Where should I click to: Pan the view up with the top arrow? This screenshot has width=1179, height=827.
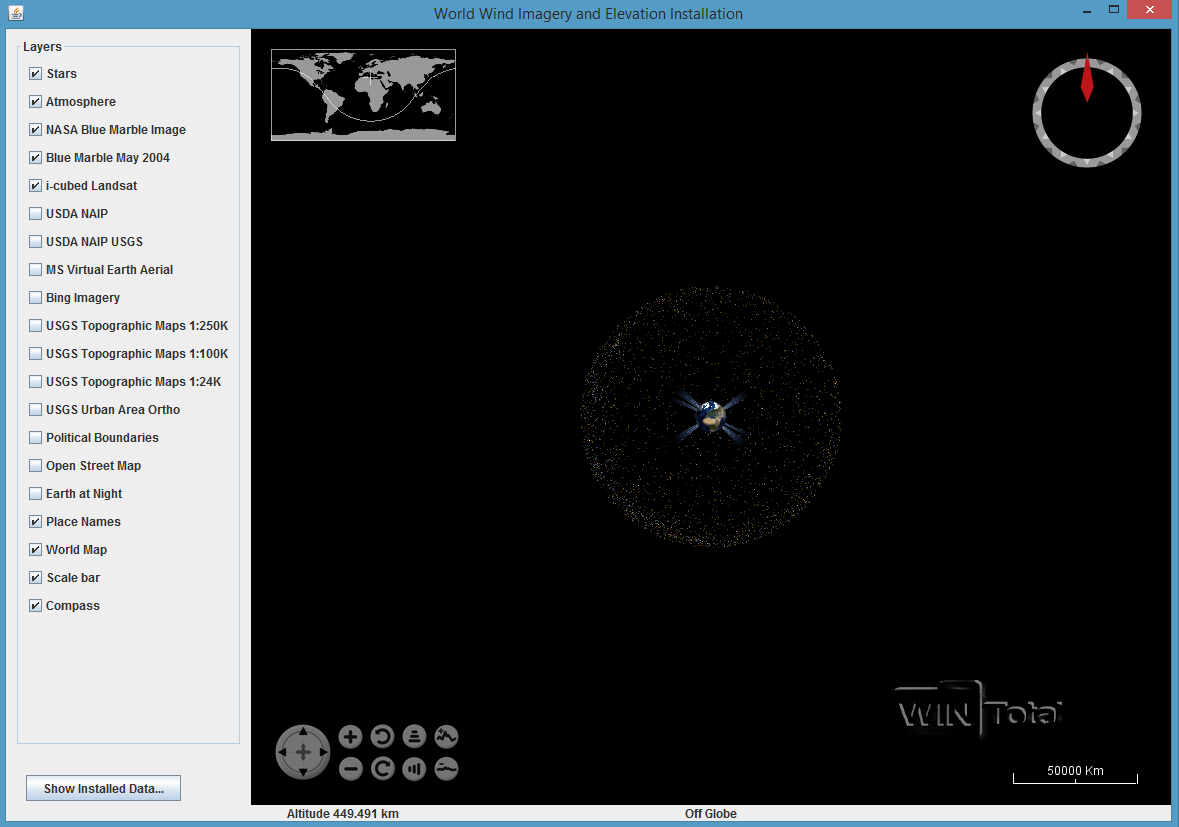coord(303,732)
